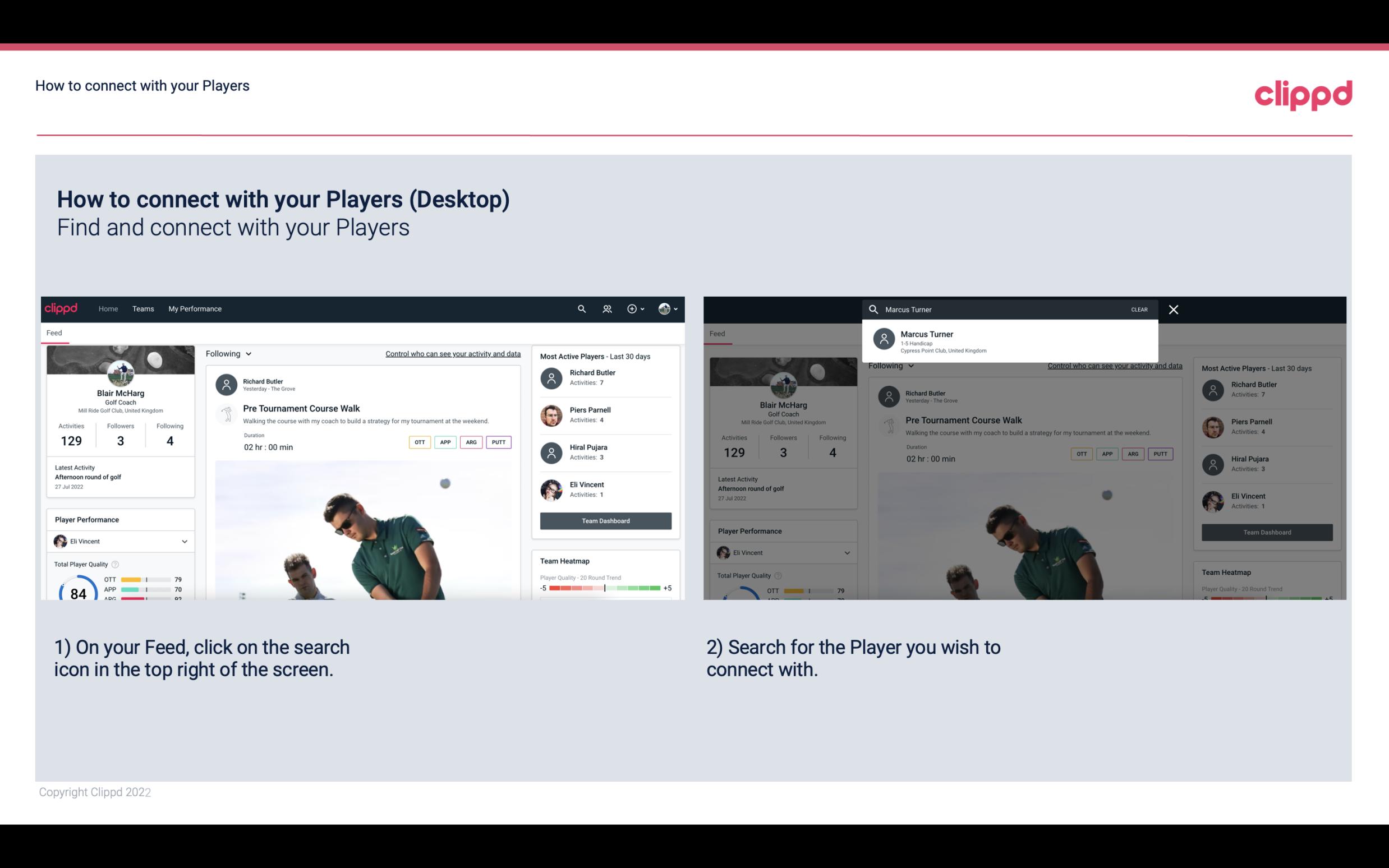Click the Clippd home logo icon
This screenshot has width=1389, height=868.
tap(62, 308)
